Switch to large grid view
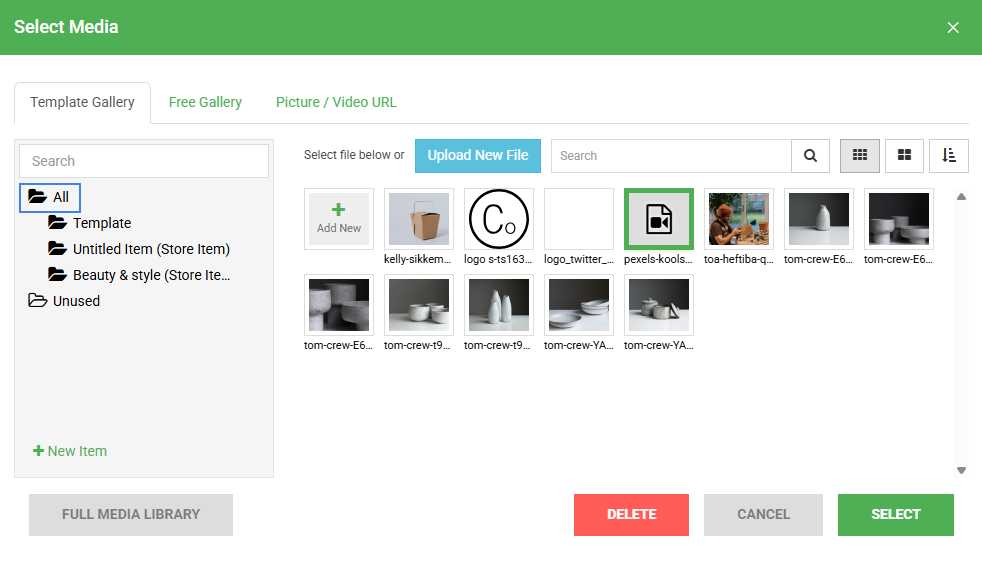The image size is (982, 573). point(904,156)
